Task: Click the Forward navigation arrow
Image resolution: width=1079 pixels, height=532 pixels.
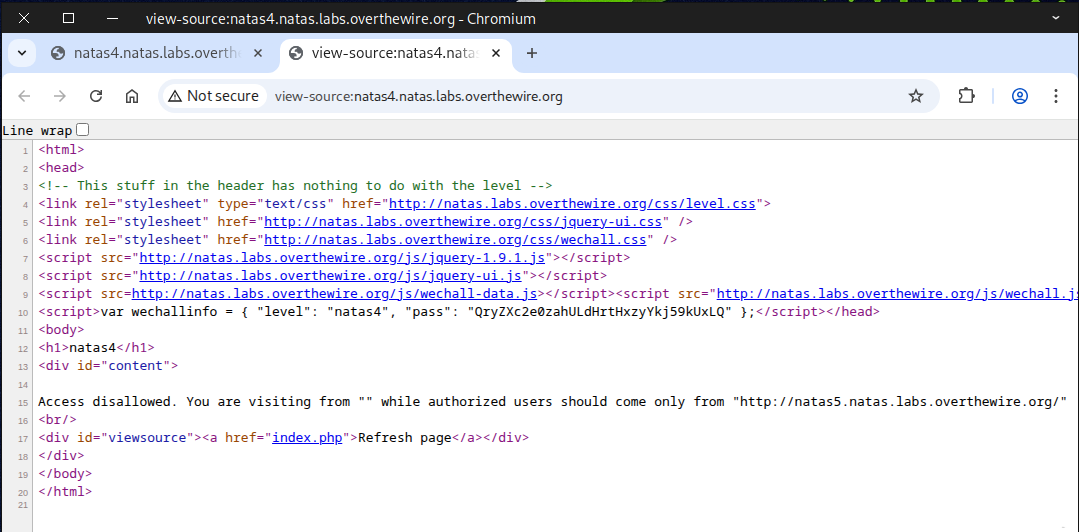Action: tap(60, 96)
